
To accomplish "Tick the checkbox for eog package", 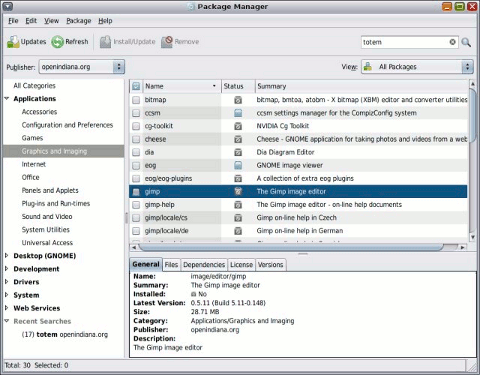I will (x=136, y=165).
